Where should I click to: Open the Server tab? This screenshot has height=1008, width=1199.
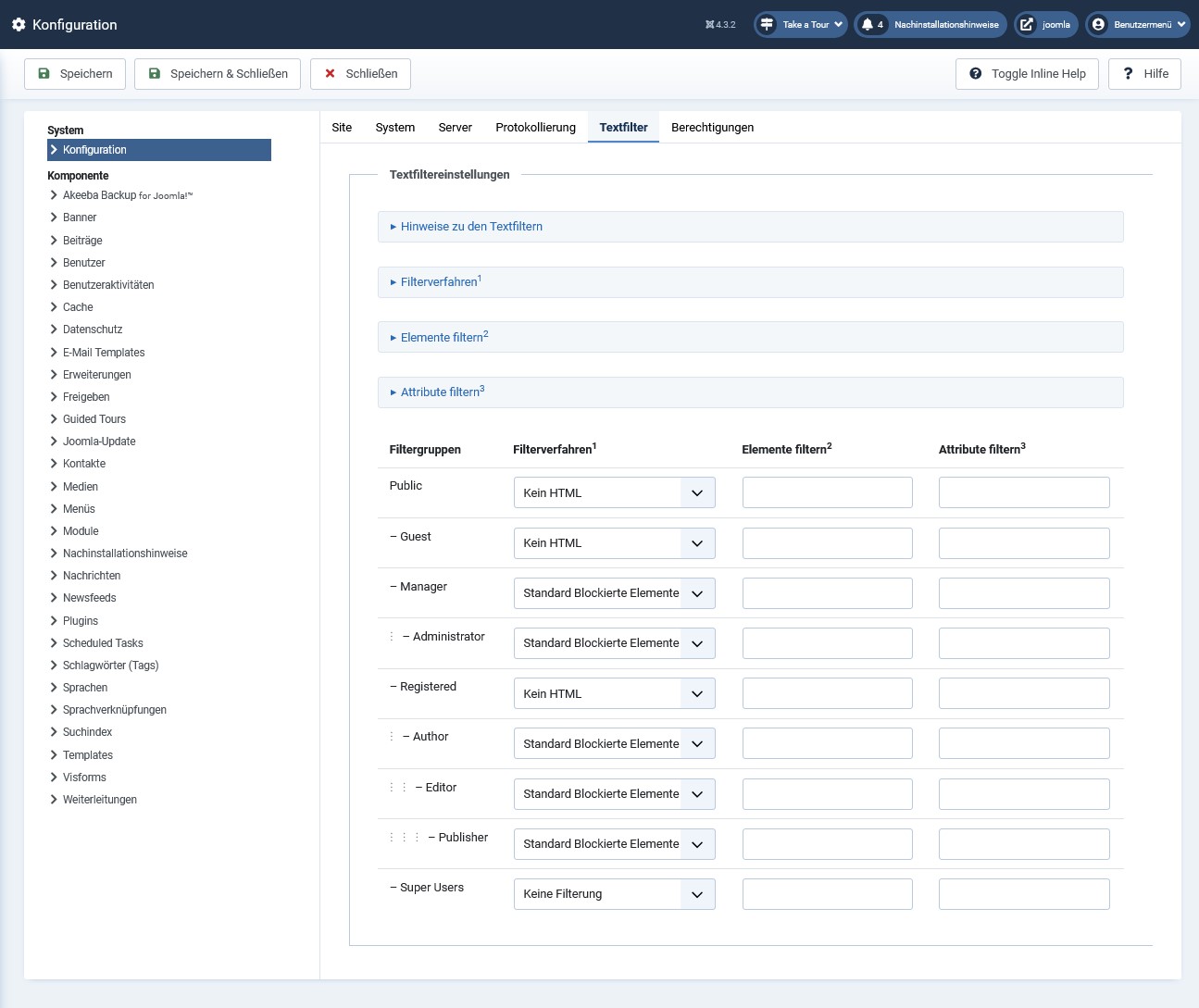[x=455, y=127]
